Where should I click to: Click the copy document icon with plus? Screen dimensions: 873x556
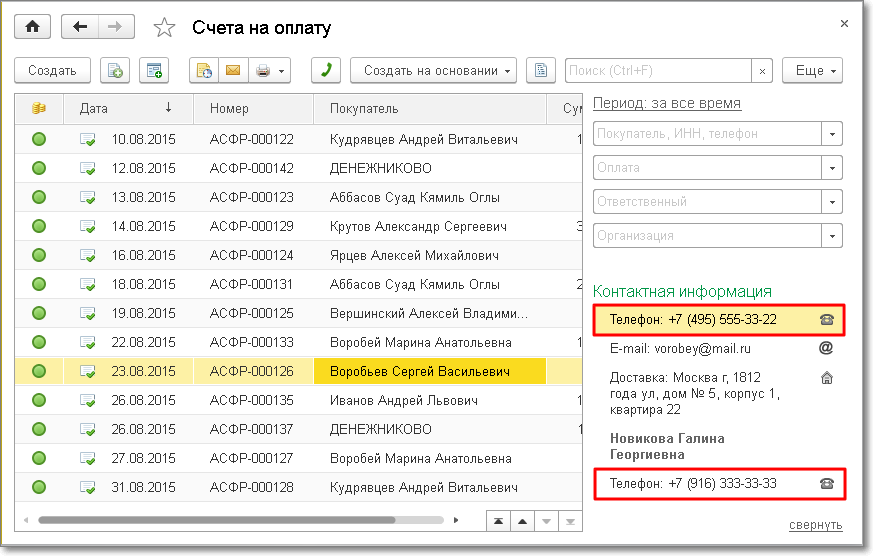pyautogui.click(x=115, y=71)
